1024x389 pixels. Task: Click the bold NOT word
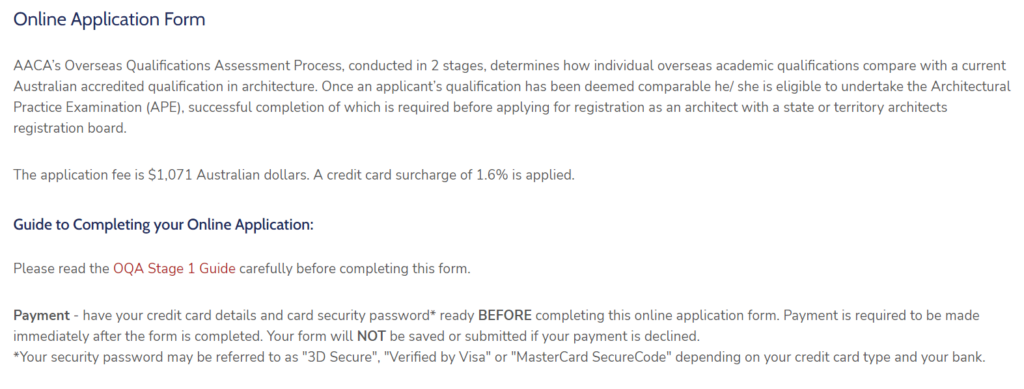[x=372, y=337]
